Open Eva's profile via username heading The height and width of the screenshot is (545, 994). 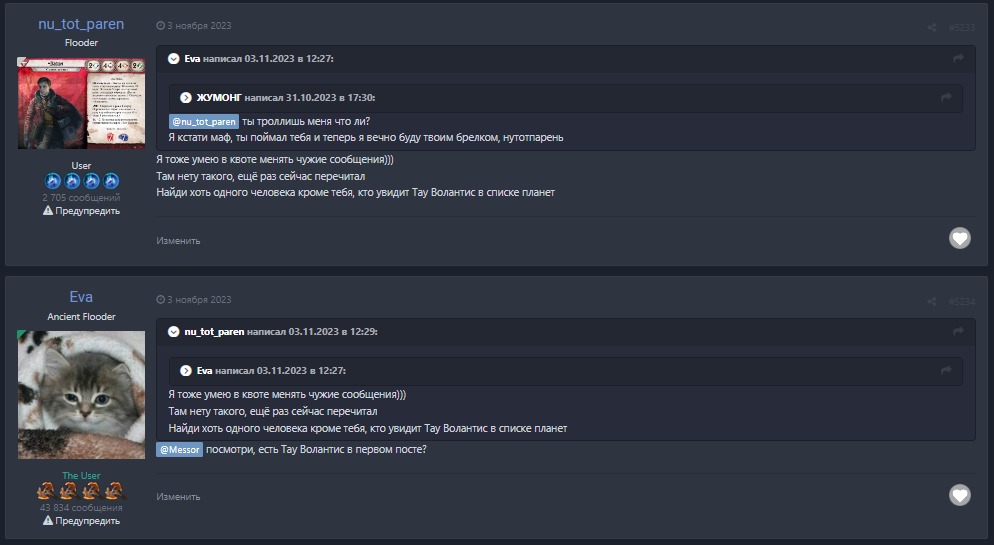[81, 297]
